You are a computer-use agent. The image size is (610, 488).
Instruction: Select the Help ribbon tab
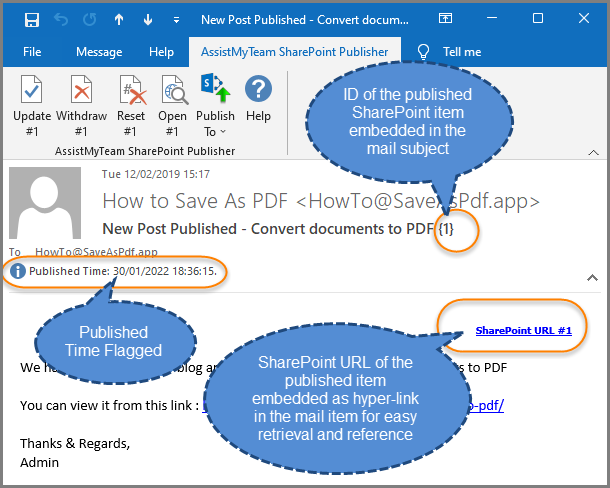point(161,52)
